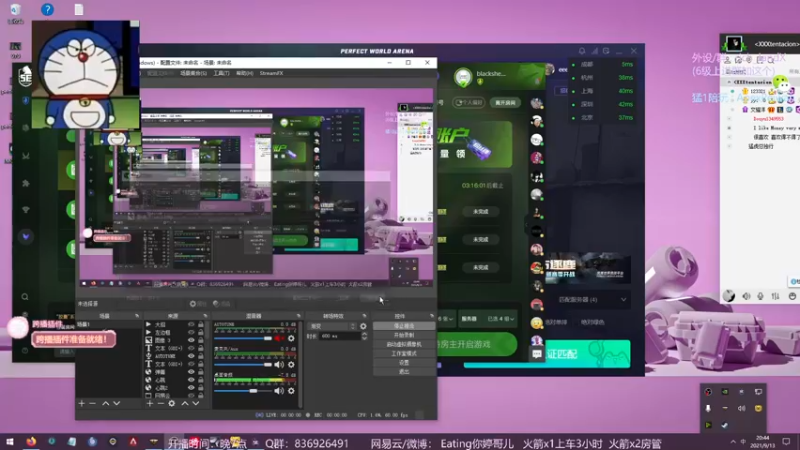This screenshot has height=450, width=800.
Task: Open AUTOTUNE audio settings gear in mixer
Action: (x=291, y=338)
